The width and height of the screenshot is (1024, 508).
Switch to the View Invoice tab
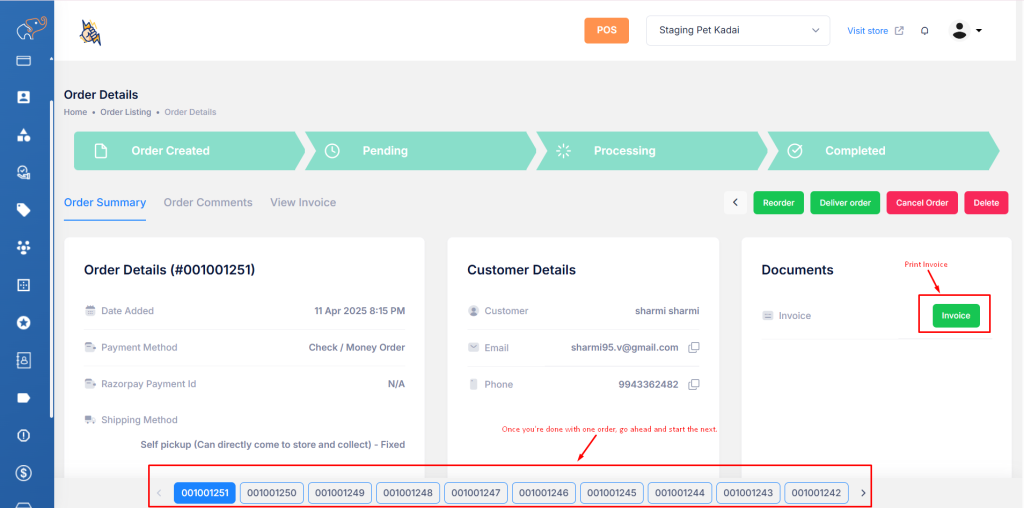303,202
